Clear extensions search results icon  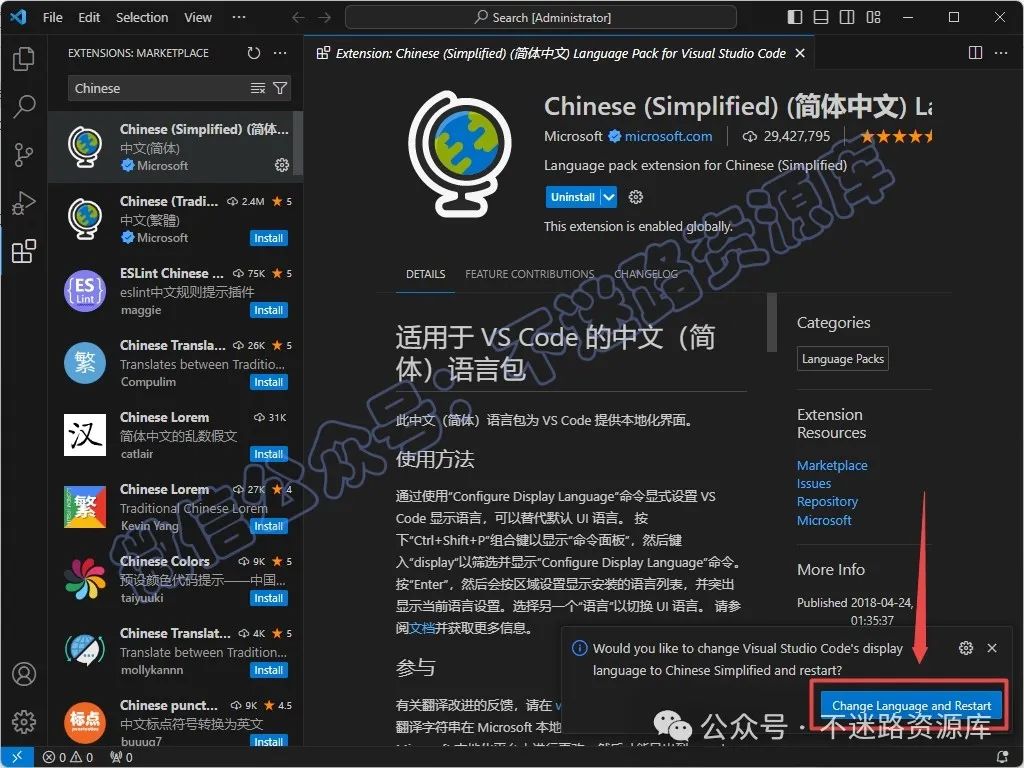(258, 88)
